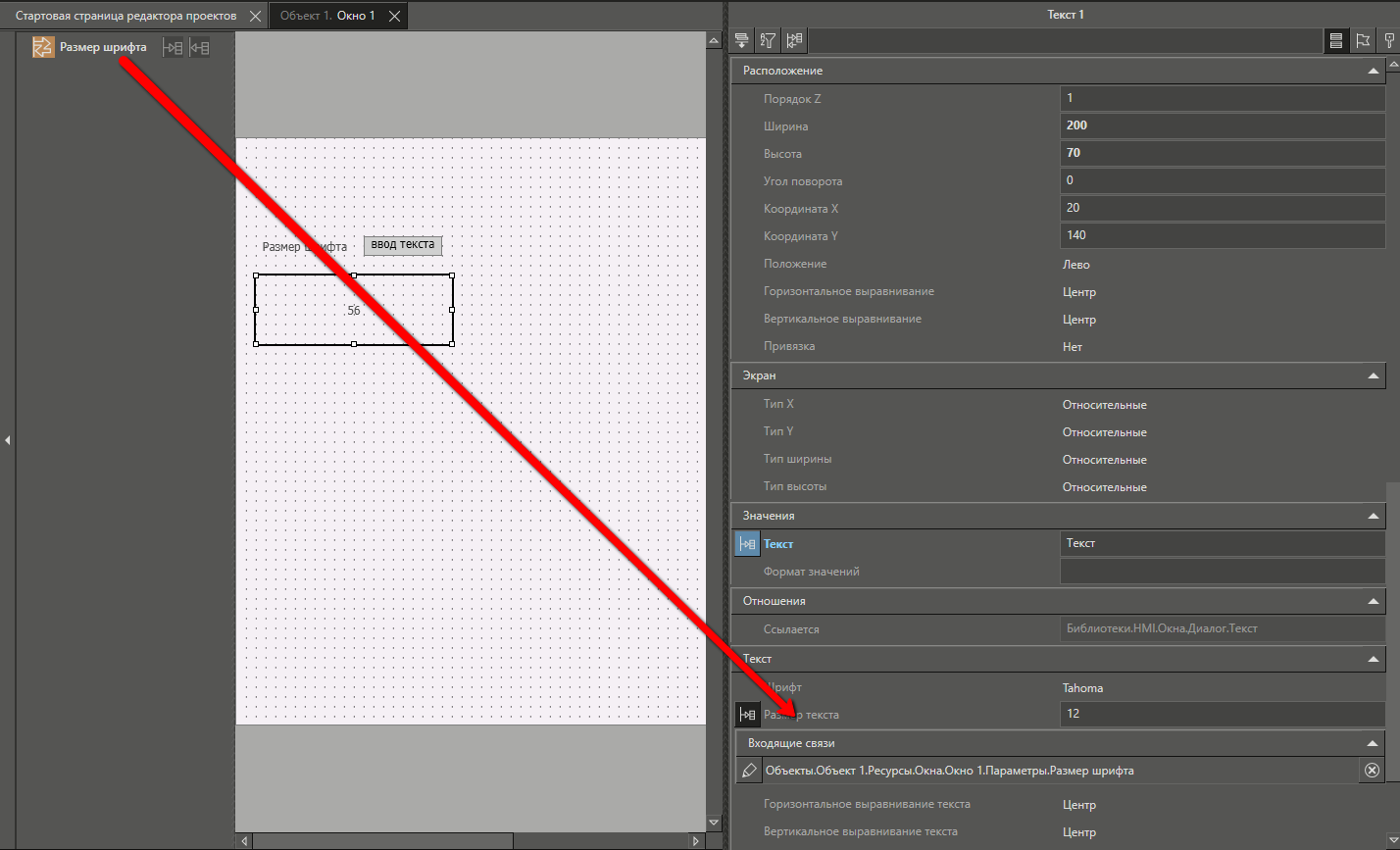Click the flag icon in properties toolbar
This screenshot has height=850, width=1400.
click(x=1363, y=40)
